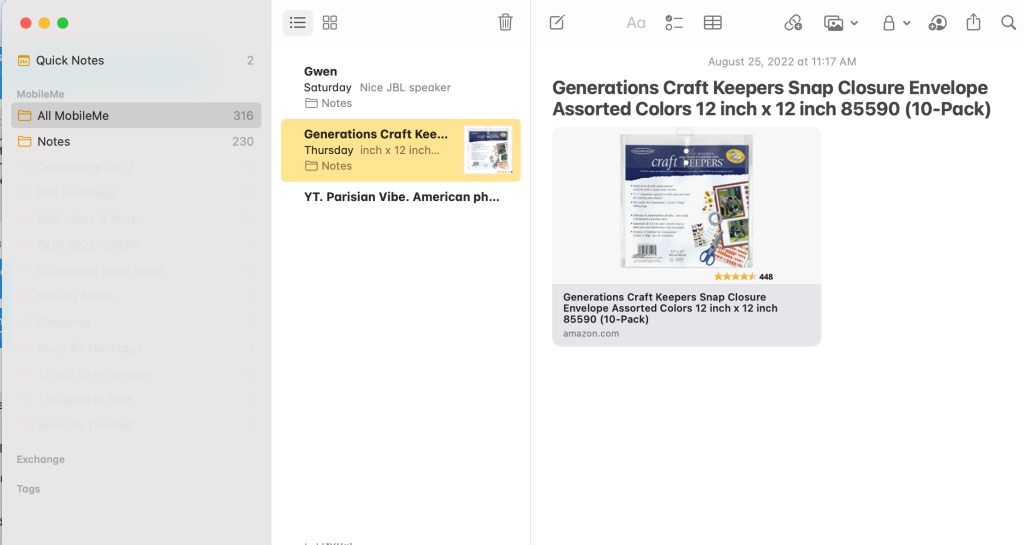1024x545 pixels.
Task: Expand the lock dropdown arrow
Action: [906, 23]
